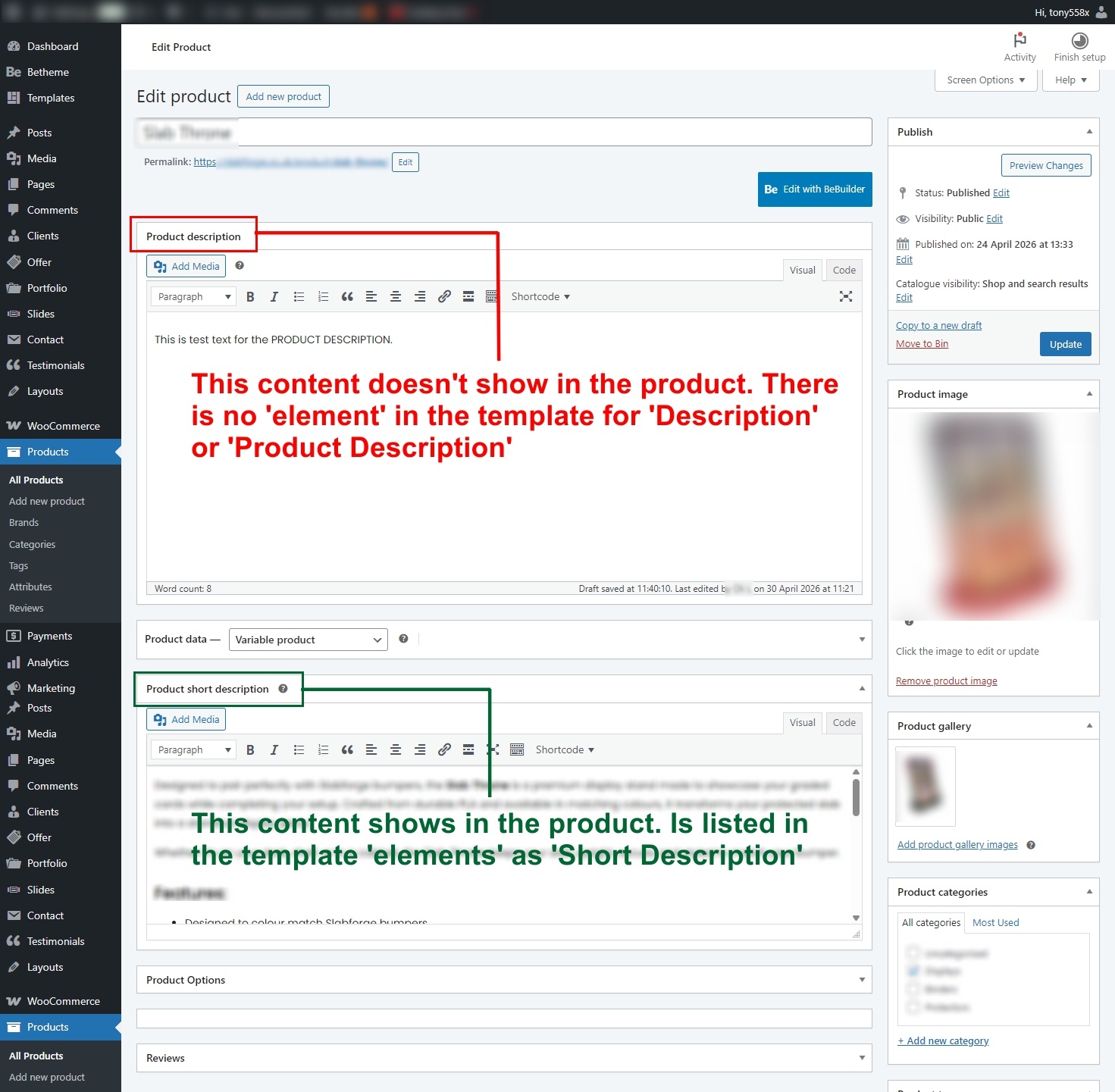1115x1092 pixels.
Task: Tick the first product category checkbox
Action: (913, 953)
